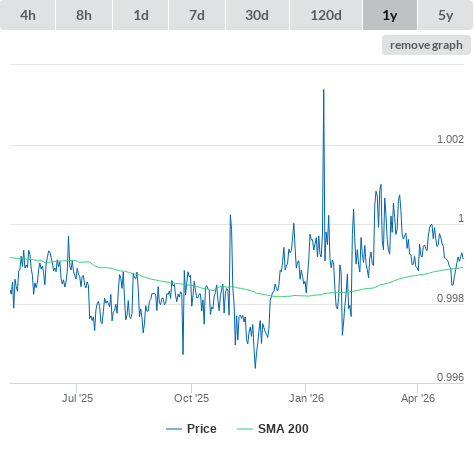Switch to the 8h time range
This screenshot has width=474, height=455.
[x=84, y=15]
